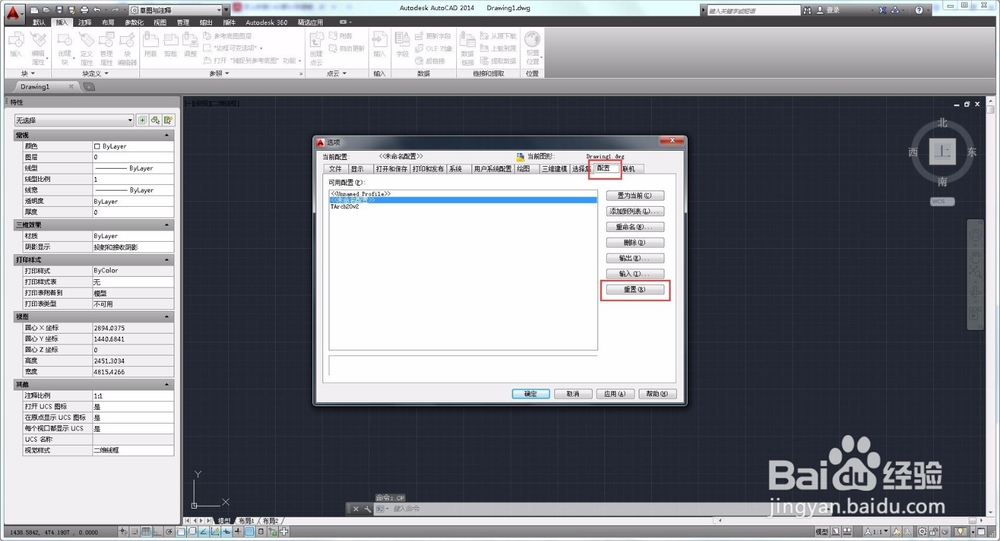Click the Plot/Print icon in quick access toolbar

(x=84, y=10)
